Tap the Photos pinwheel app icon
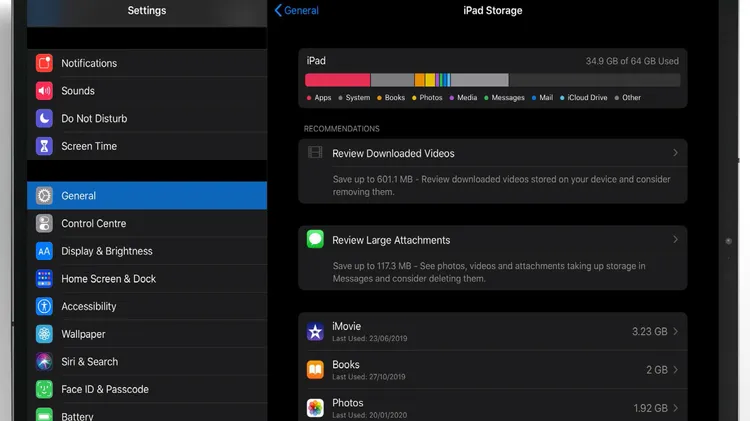Viewport: 750px width, 421px height. pyautogui.click(x=315, y=408)
